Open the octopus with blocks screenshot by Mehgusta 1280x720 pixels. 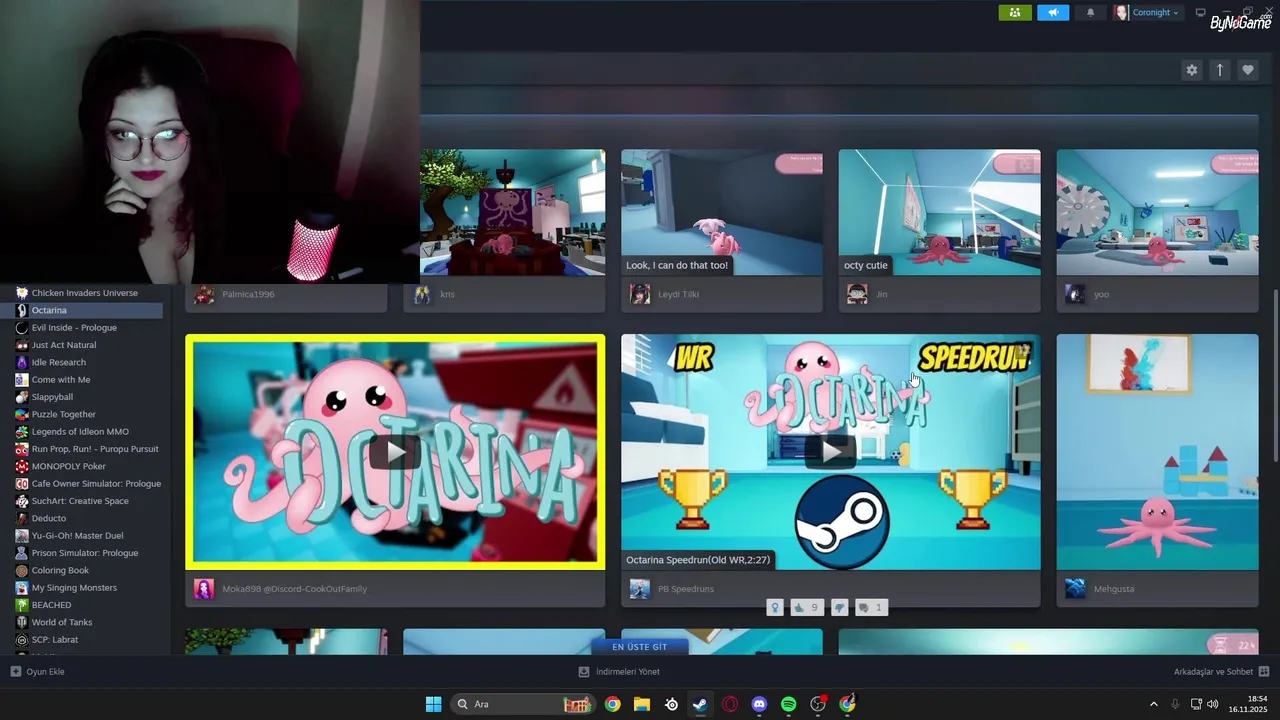pos(1157,452)
